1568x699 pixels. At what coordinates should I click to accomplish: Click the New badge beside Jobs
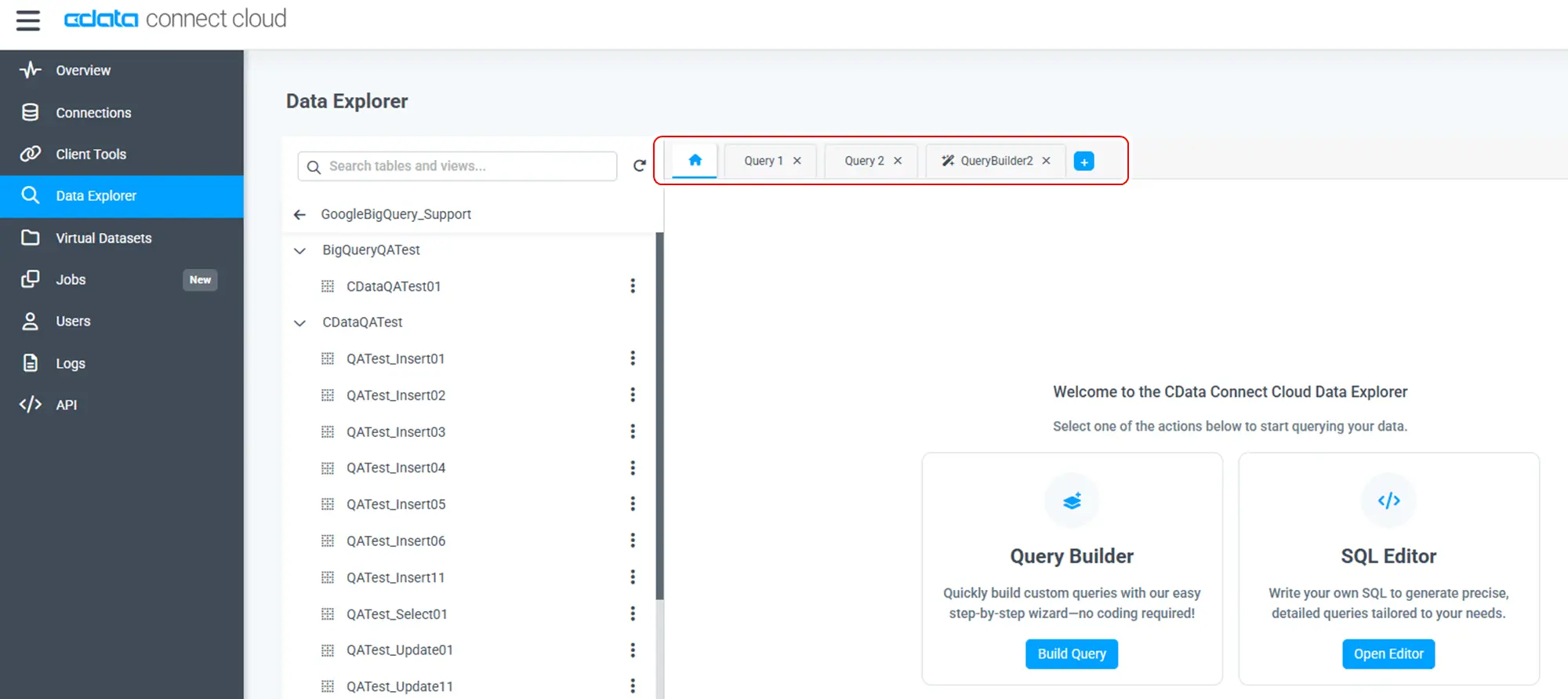[x=200, y=280]
